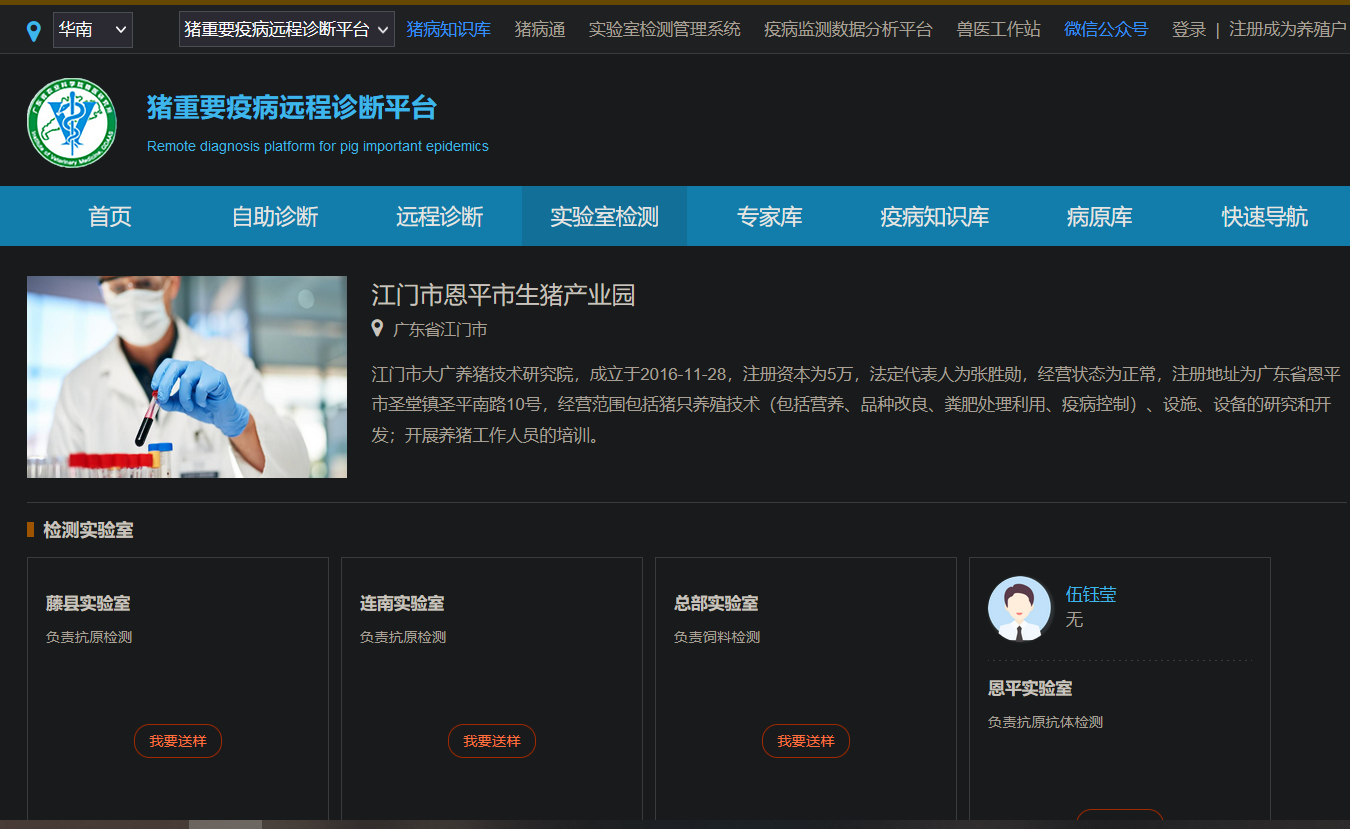1350x829 pixels.
Task: Click the avatar icon of 伍钰莹
Action: coord(1019,608)
